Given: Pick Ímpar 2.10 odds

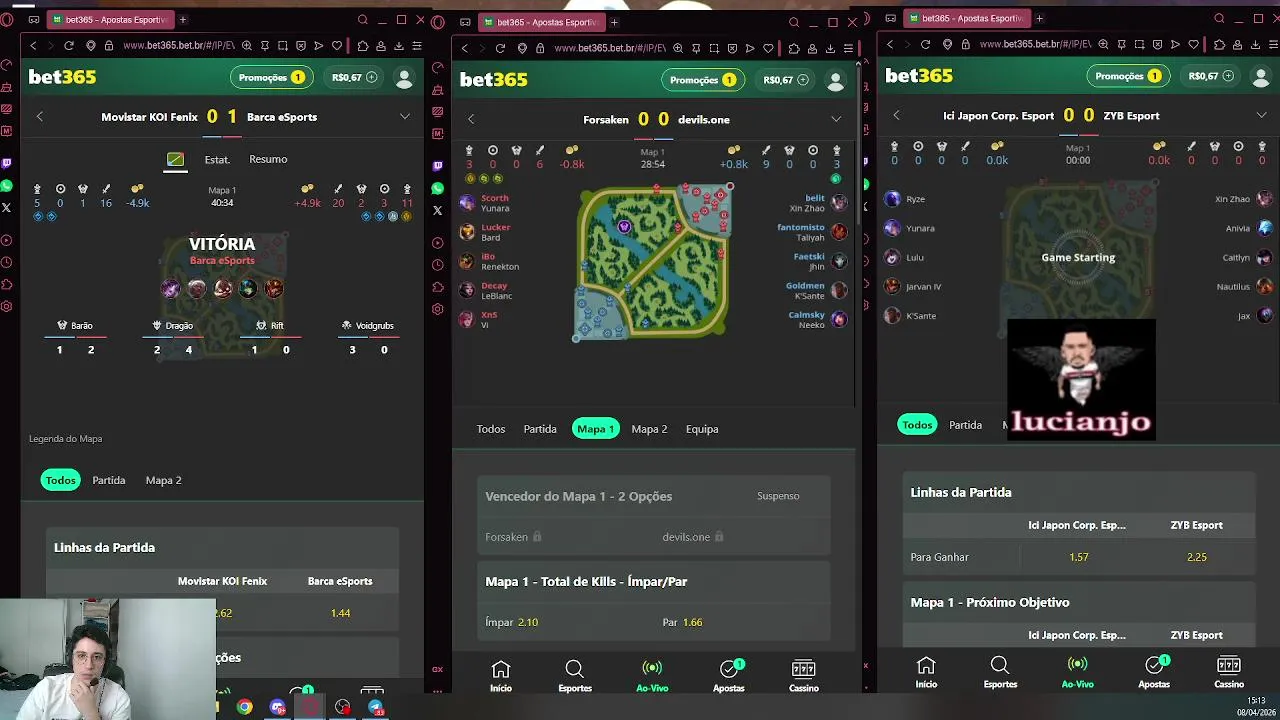Looking at the screenshot, I should tap(512, 622).
